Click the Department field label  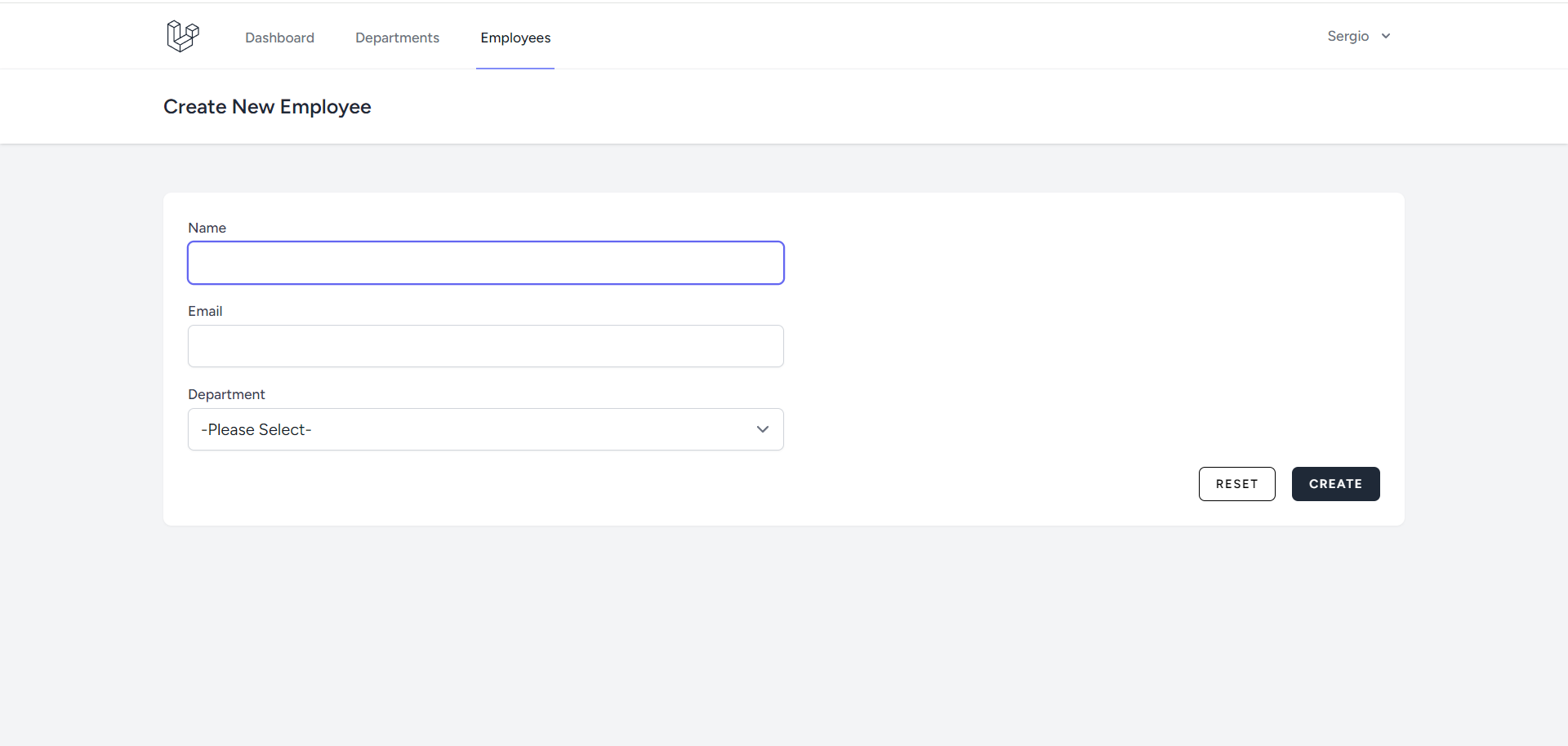(226, 394)
